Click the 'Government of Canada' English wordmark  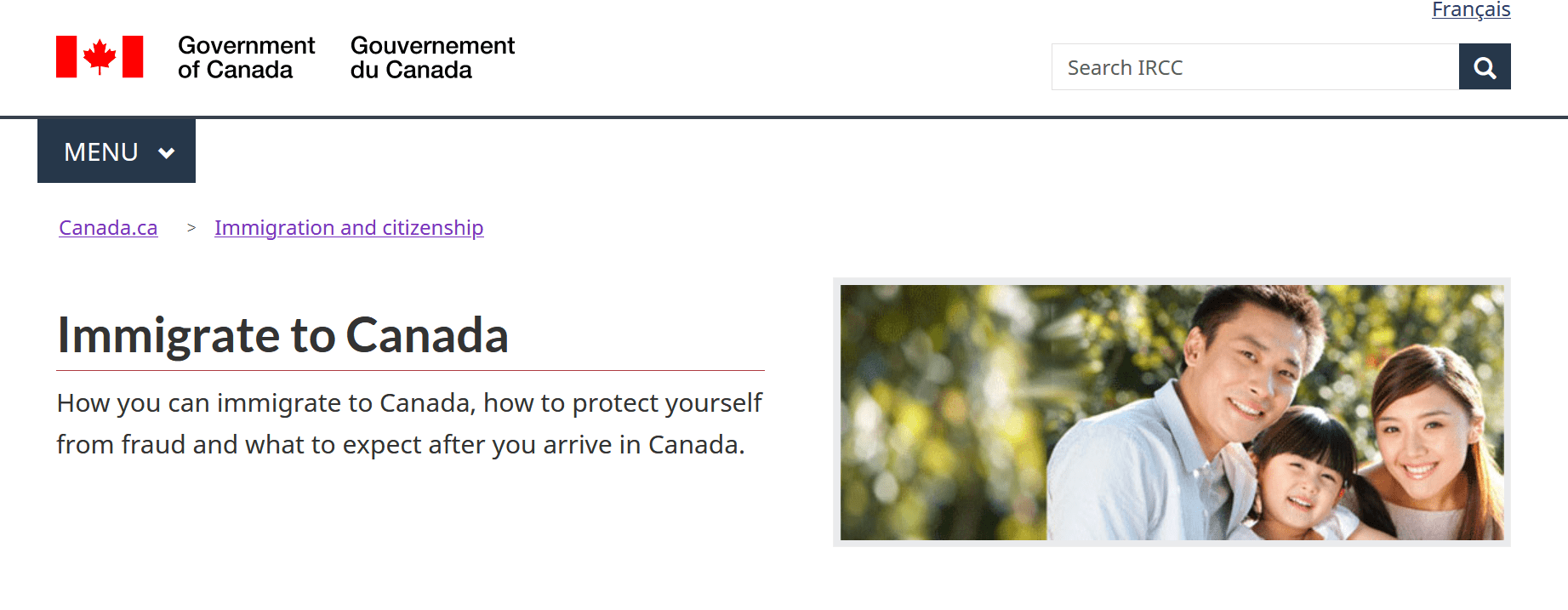coord(246,57)
